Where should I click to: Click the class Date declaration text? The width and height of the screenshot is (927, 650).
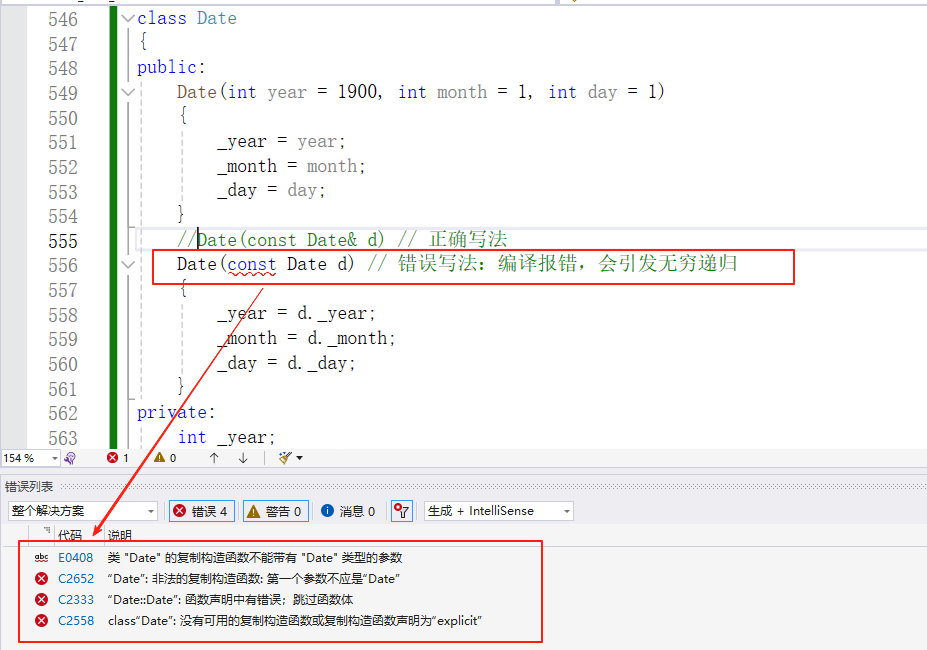(x=187, y=18)
